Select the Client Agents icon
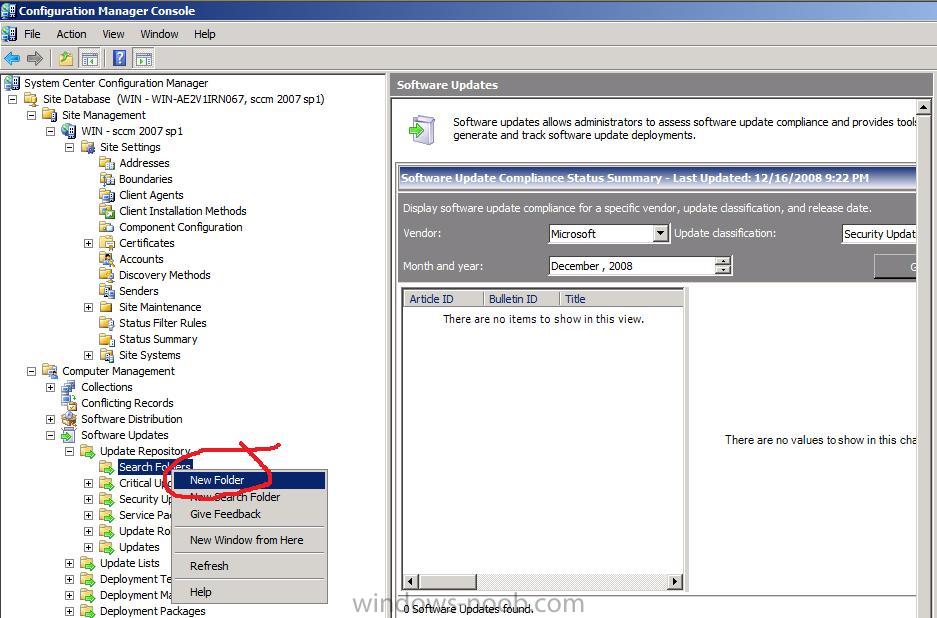The width and height of the screenshot is (937, 618). click(x=107, y=195)
